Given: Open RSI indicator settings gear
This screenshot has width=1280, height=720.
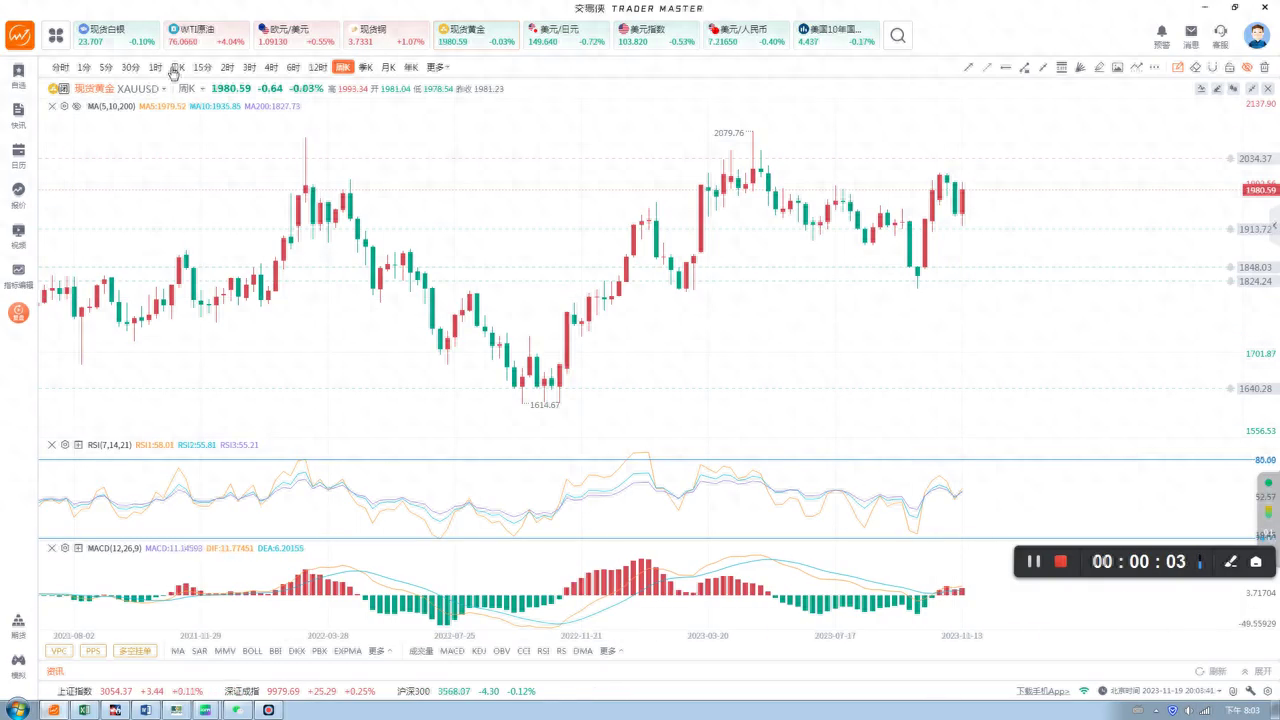Looking at the screenshot, I should click(65, 445).
